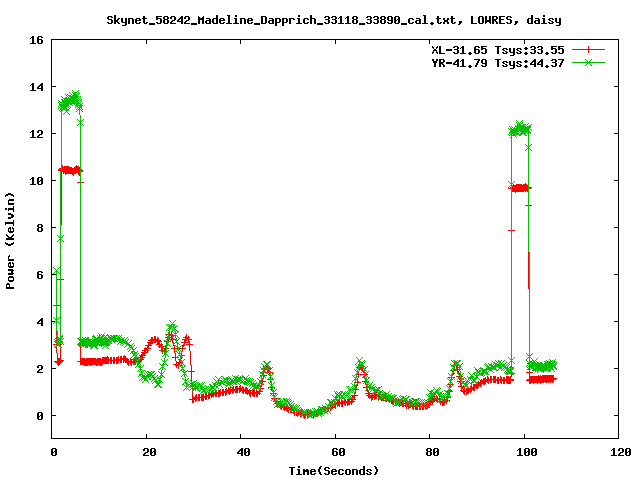Click the red line sample in the legend

coord(588,50)
